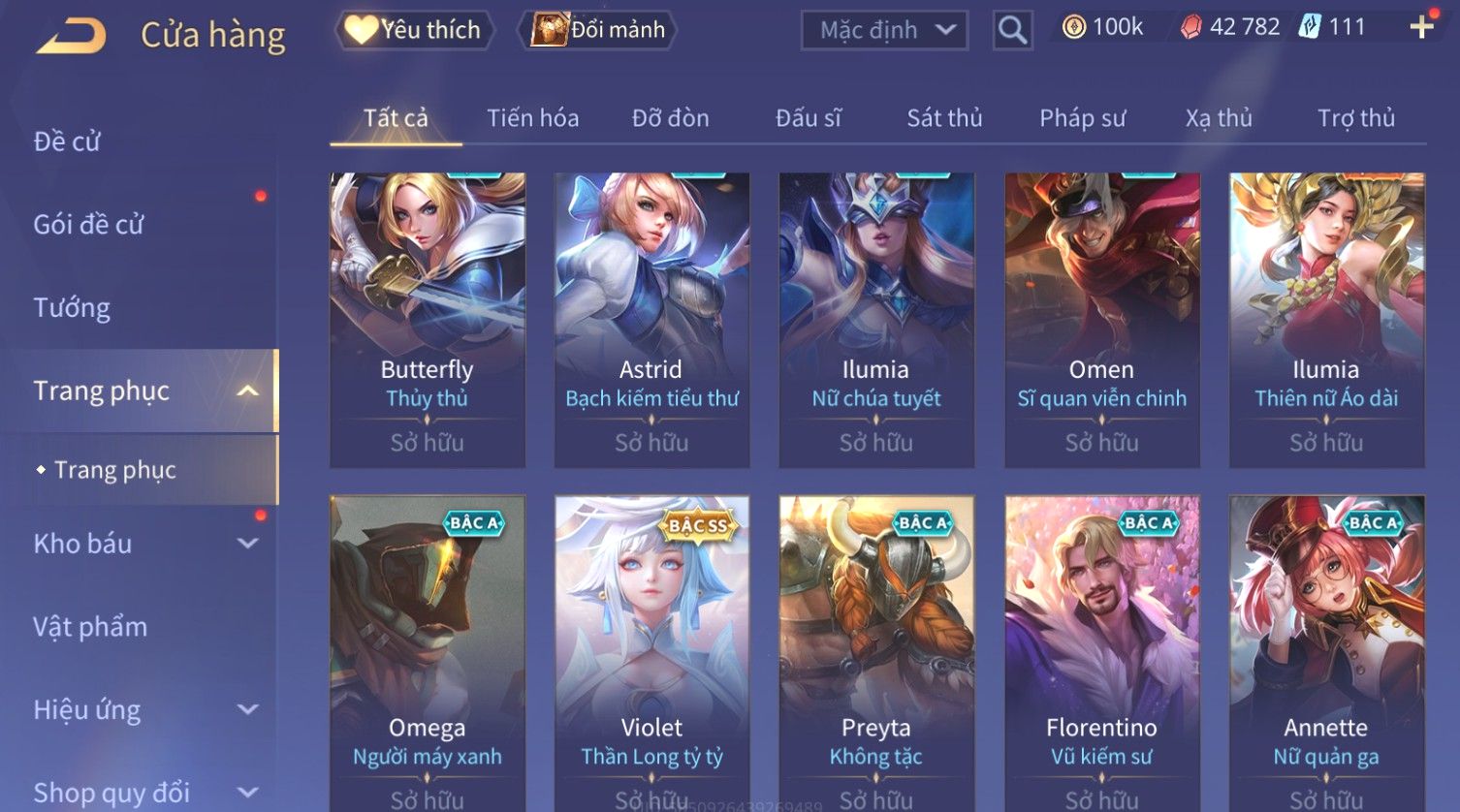Open the Tướng sidebar menu

pyautogui.click(x=72, y=308)
